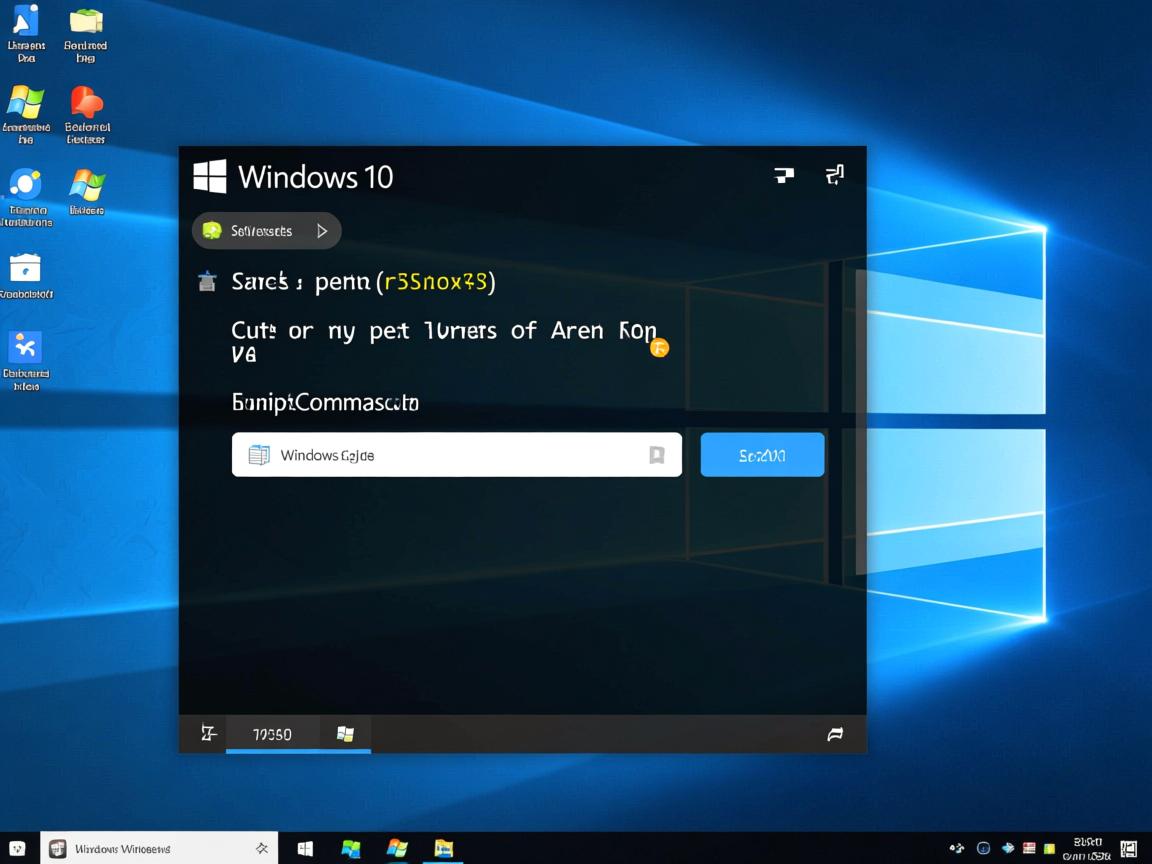This screenshot has height=864, width=1152.
Task: Open the arrow next to the second header icon
Action: click(x=835, y=174)
